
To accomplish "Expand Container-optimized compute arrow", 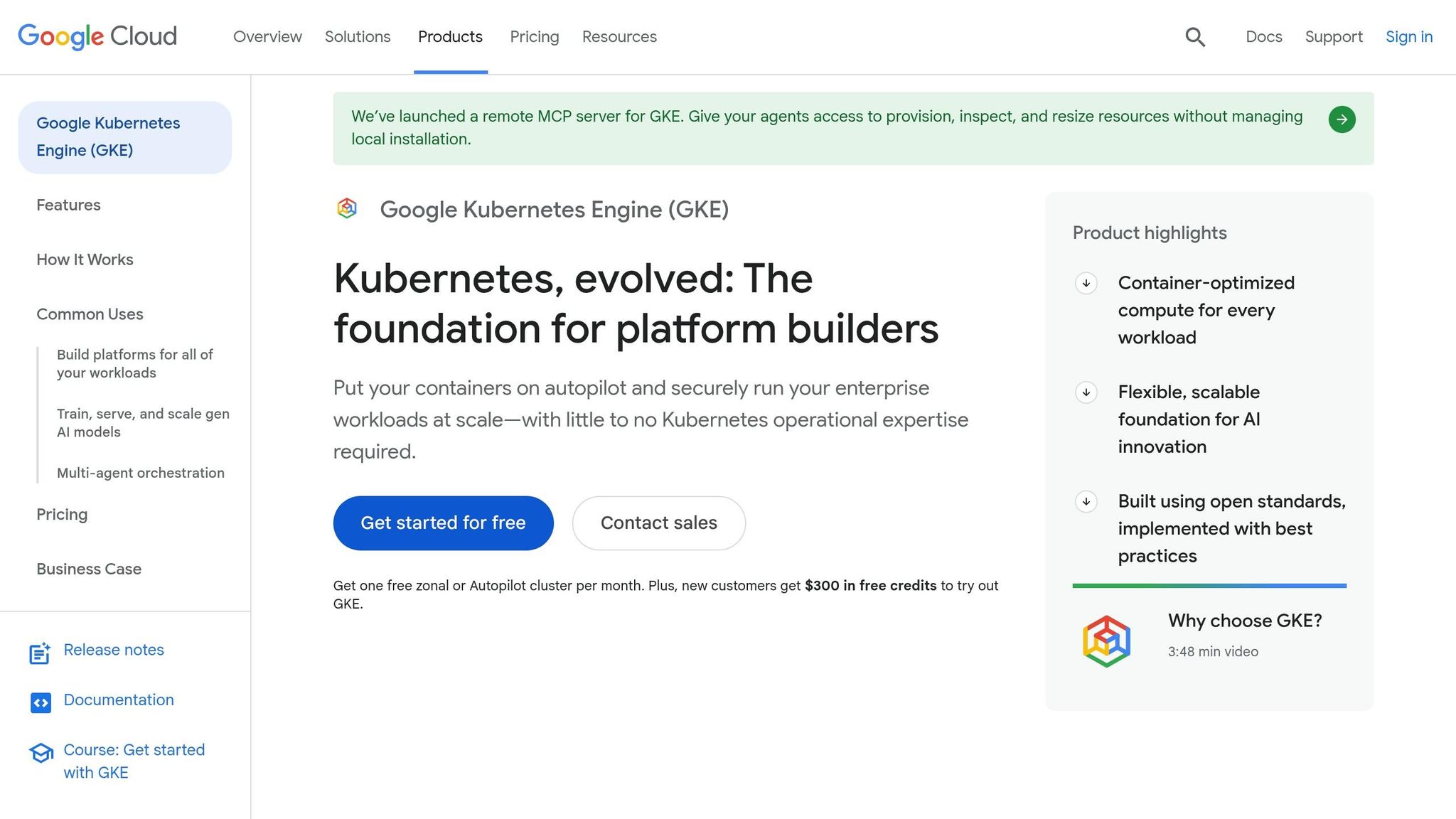I will pyautogui.click(x=1086, y=283).
